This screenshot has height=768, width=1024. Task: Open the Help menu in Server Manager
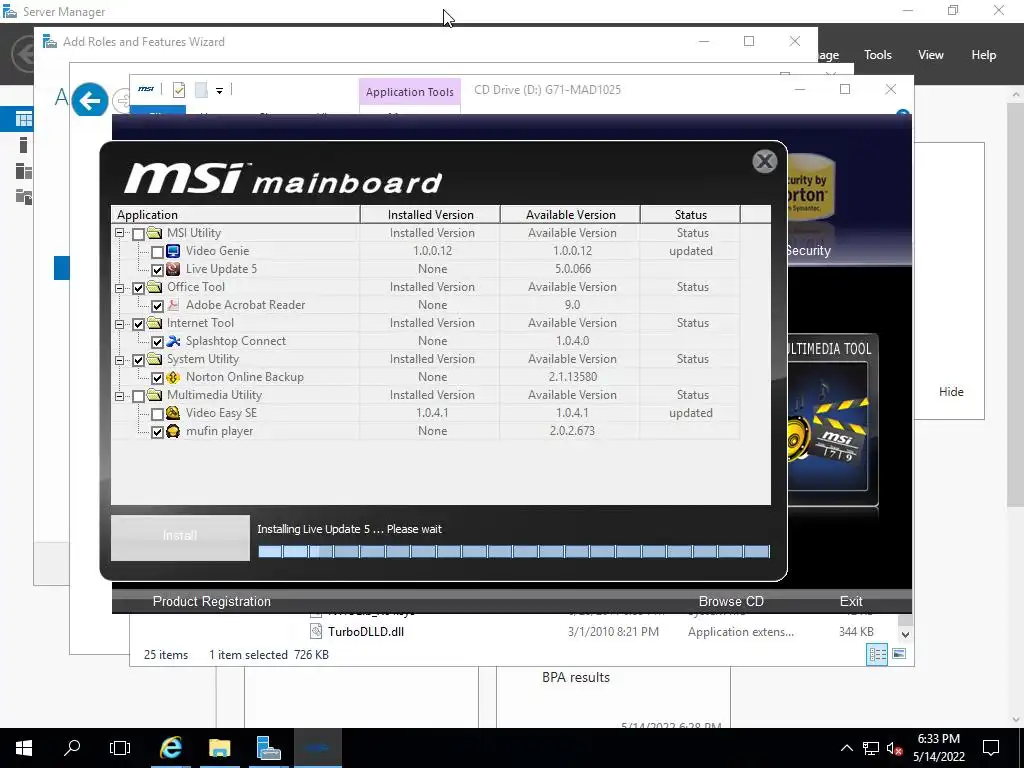tap(984, 55)
